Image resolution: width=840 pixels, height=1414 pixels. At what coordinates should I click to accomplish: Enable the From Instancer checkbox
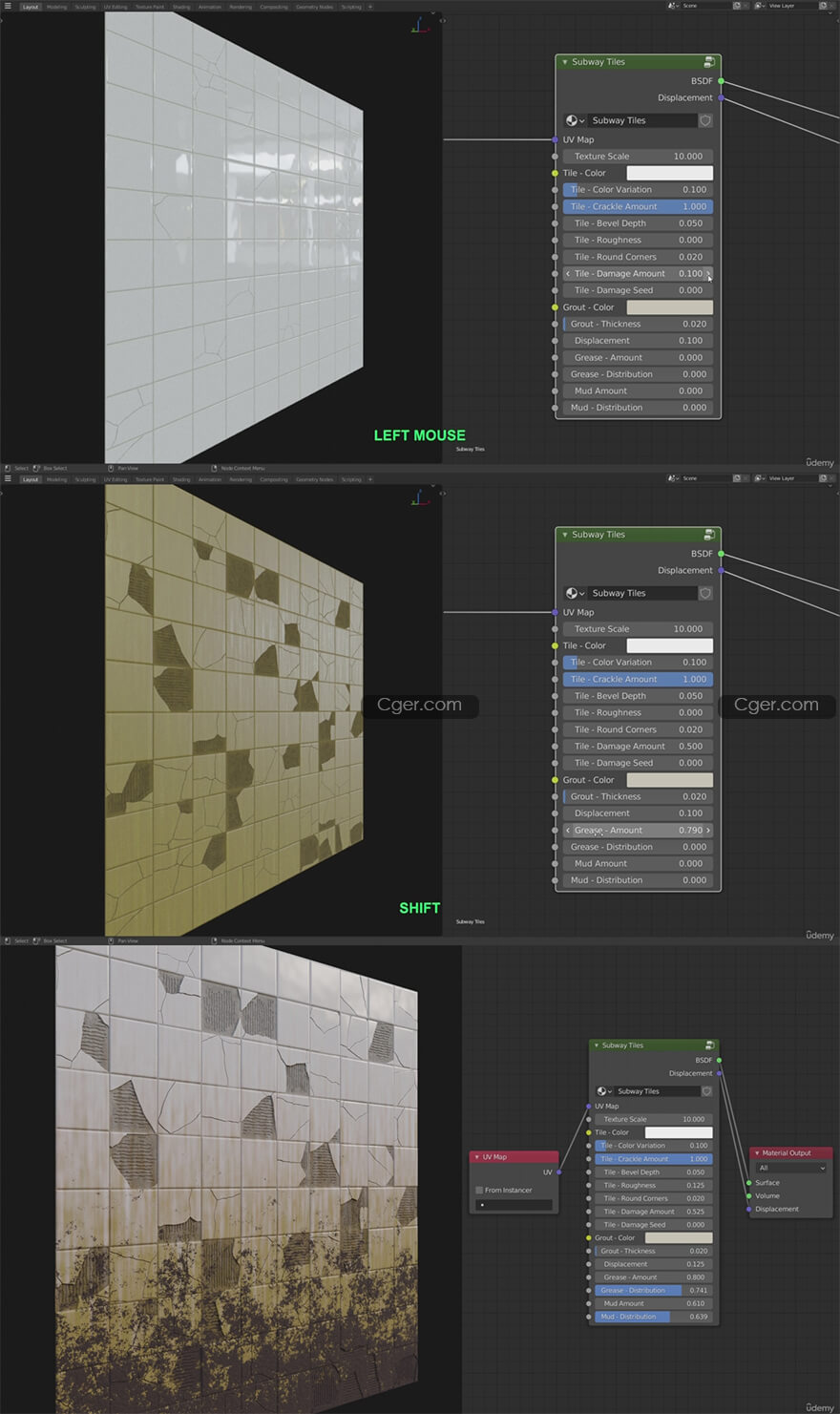[479, 1191]
